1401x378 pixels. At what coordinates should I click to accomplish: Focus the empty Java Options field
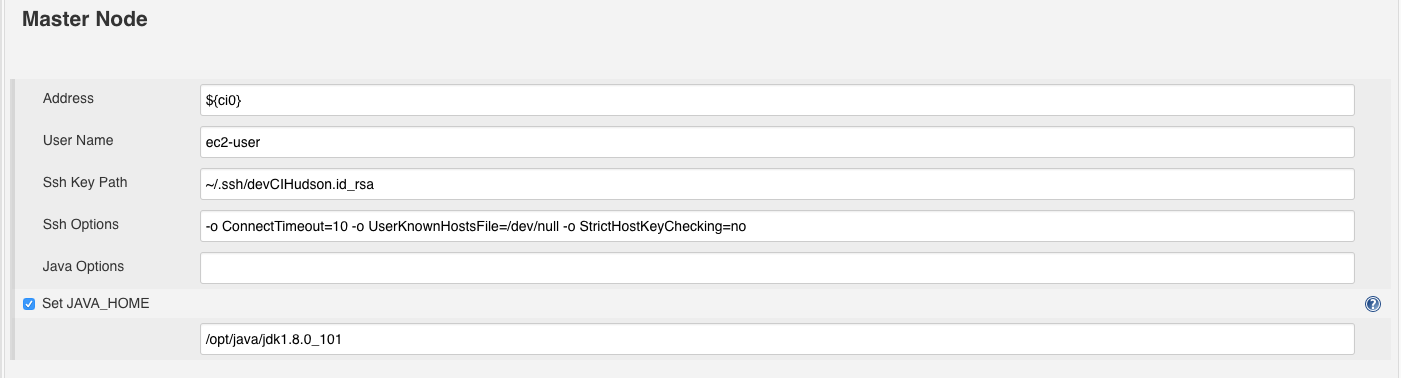777,268
